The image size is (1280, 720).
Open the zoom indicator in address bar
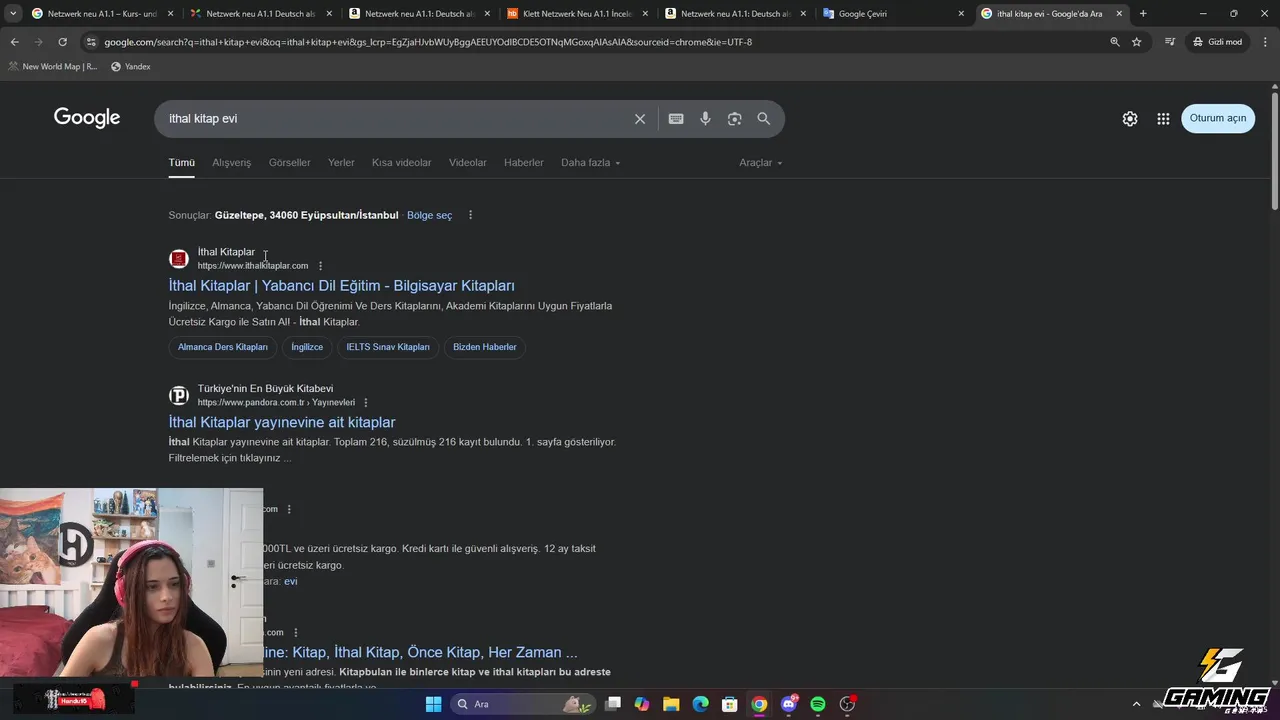pyautogui.click(x=1115, y=42)
